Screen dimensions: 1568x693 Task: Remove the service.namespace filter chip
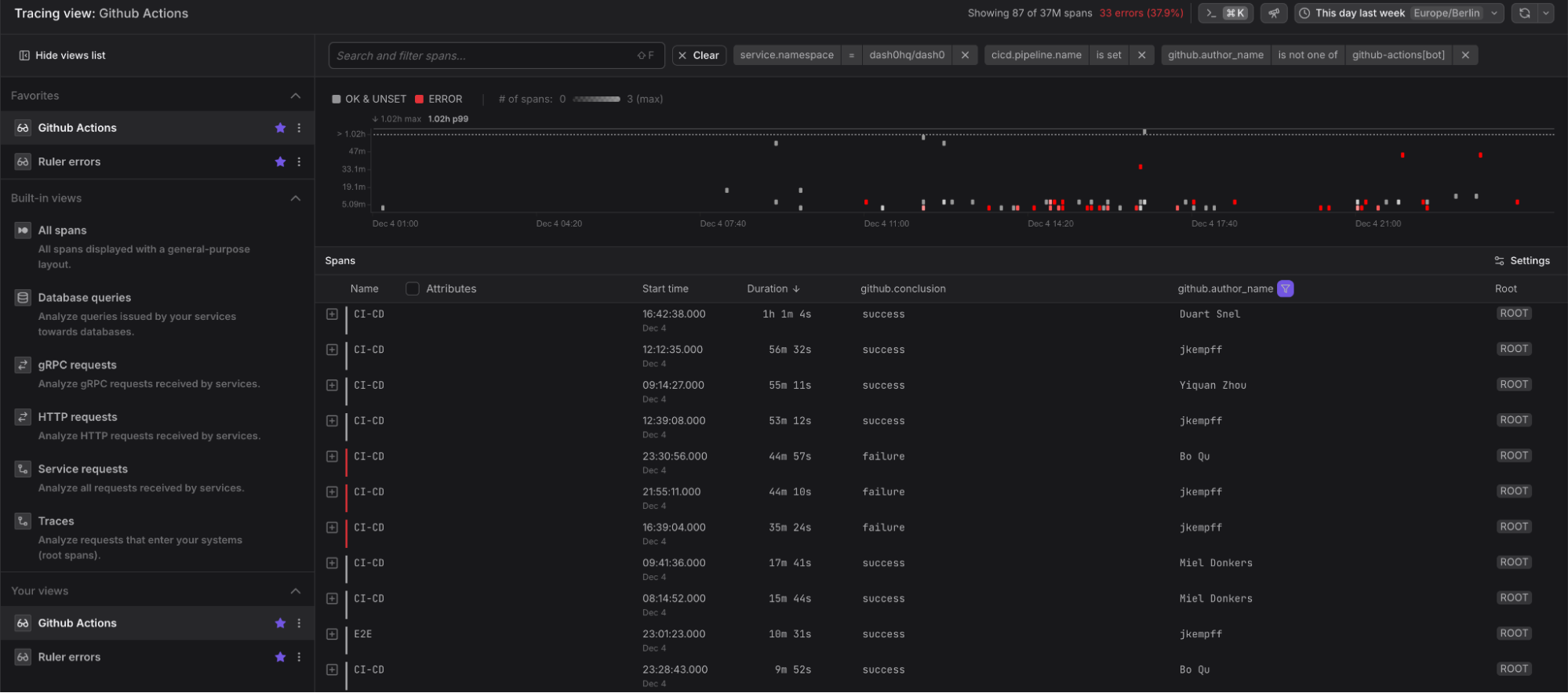coord(965,55)
